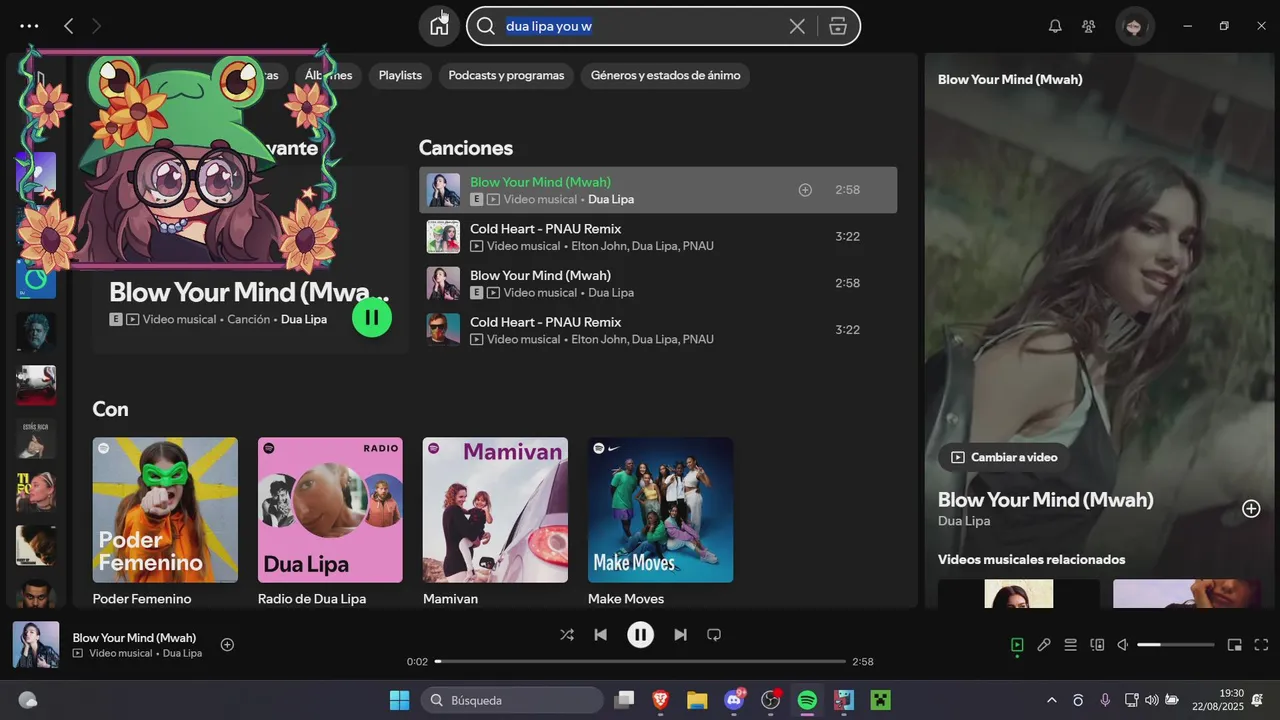Open Dua Lipa link under right panel title
Screen dimensions: 1280x720
point(964,521)
